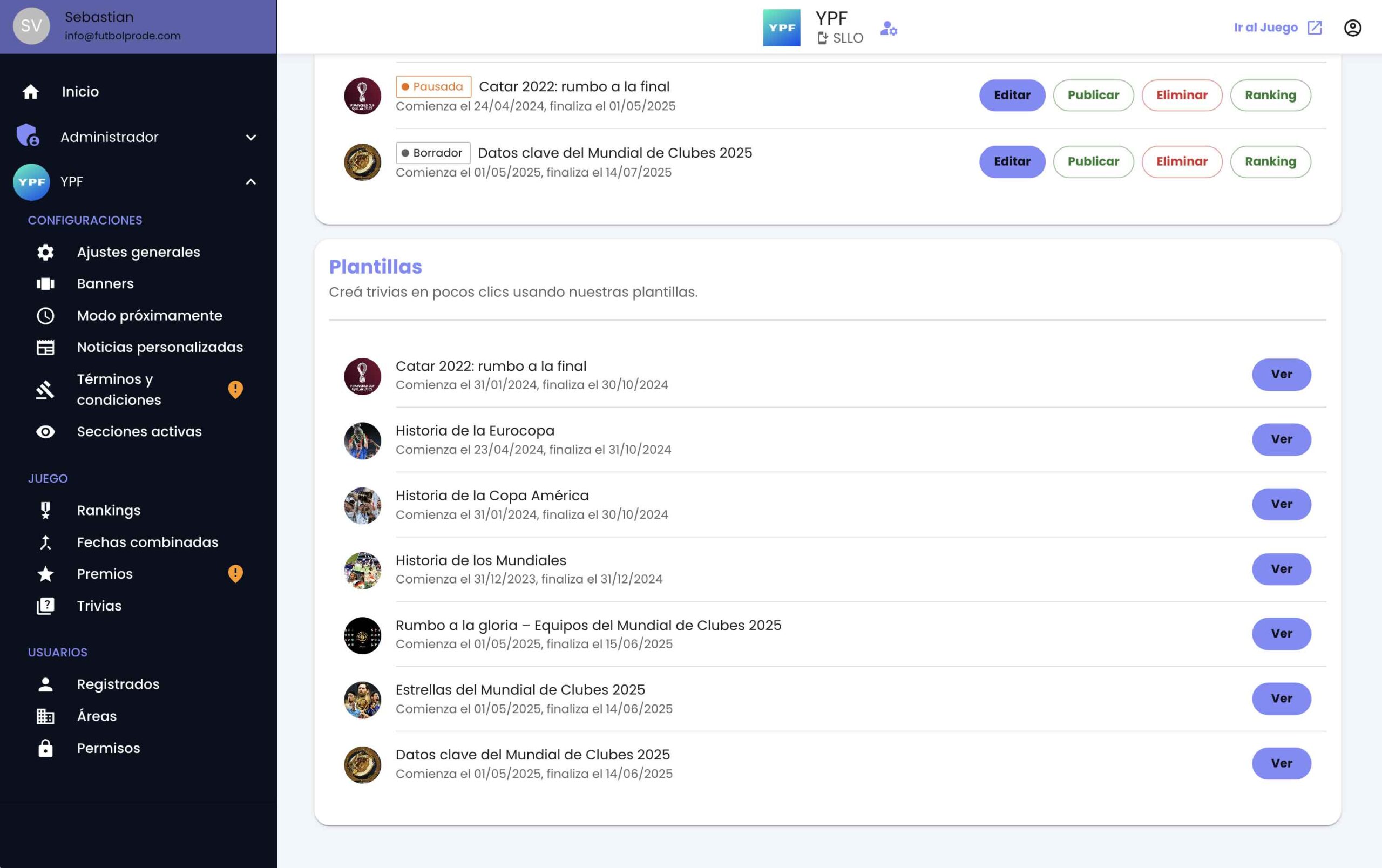Click Eliminar for paused Catar 2022
This screenshot has width=1382, height=868.
click(1181, 95)
